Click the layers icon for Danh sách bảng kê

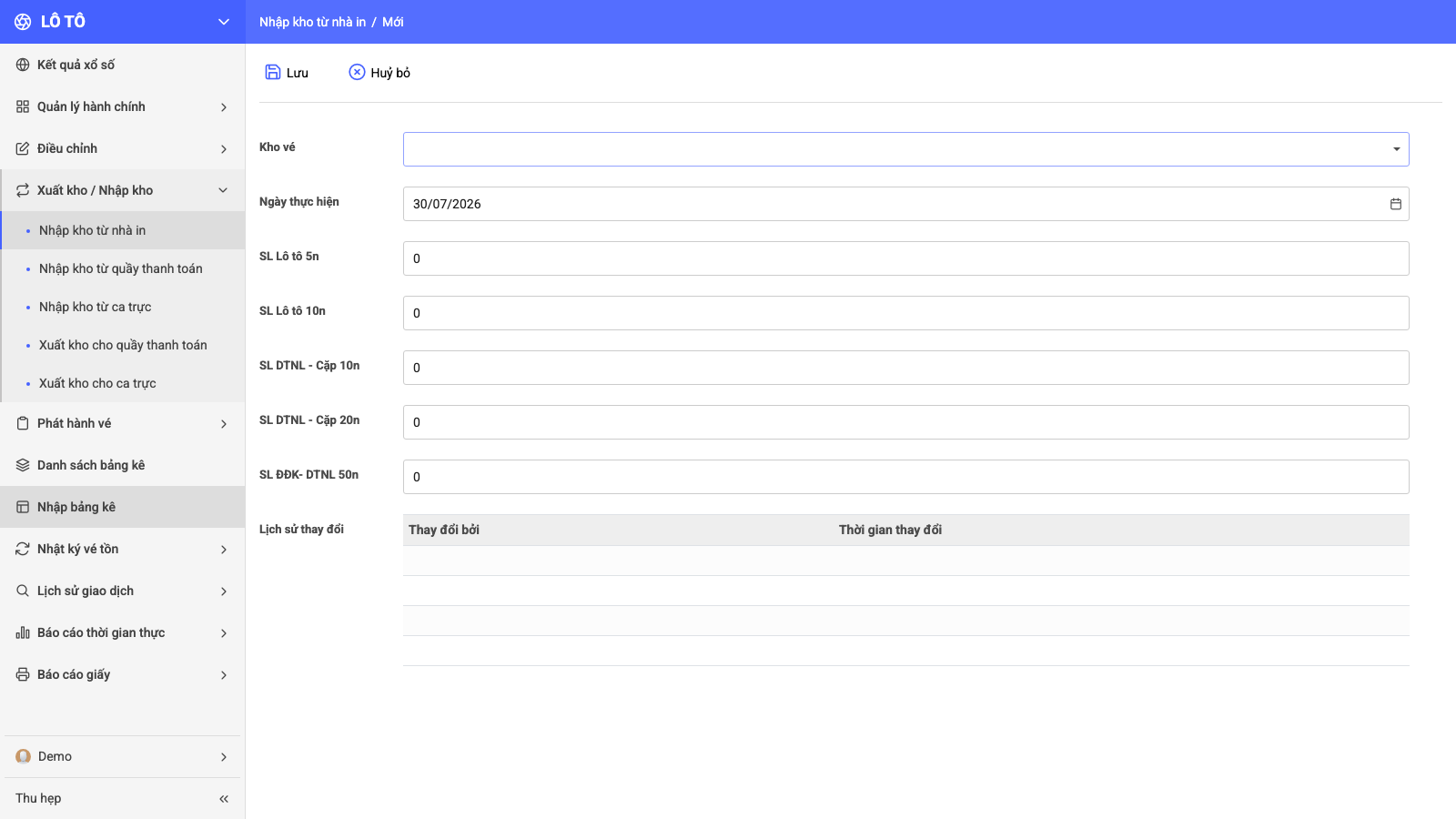[23, 465]
